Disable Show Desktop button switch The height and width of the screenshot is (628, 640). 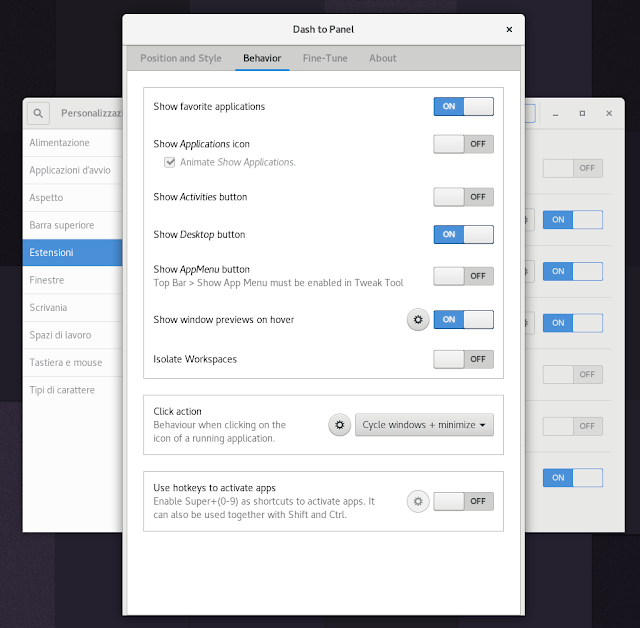point(464,235)
